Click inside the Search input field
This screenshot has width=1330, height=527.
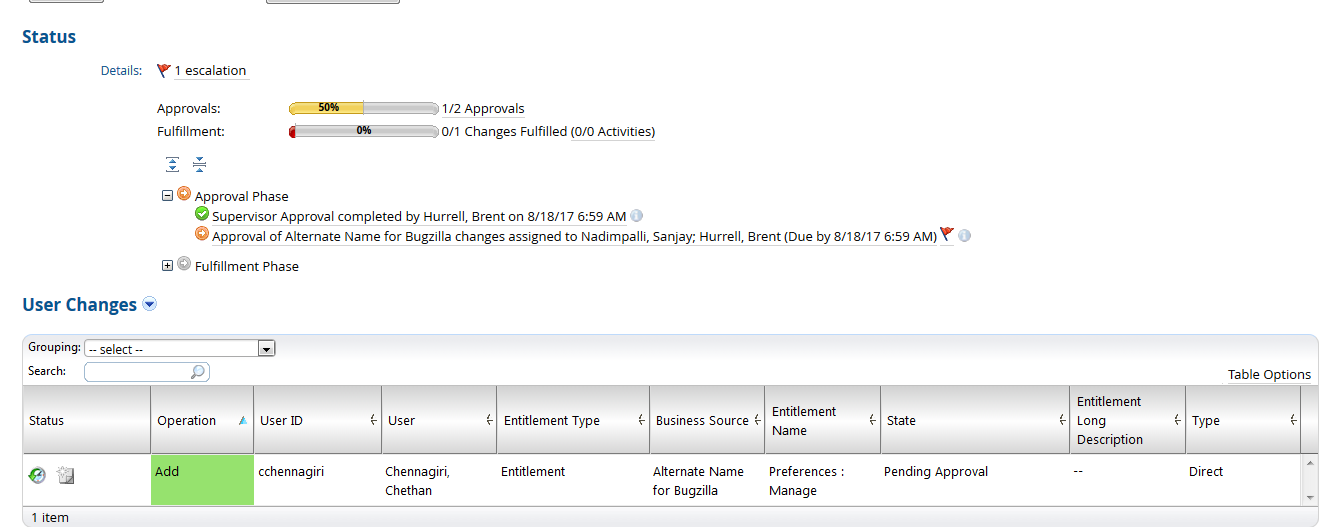(x=137, y=372)
